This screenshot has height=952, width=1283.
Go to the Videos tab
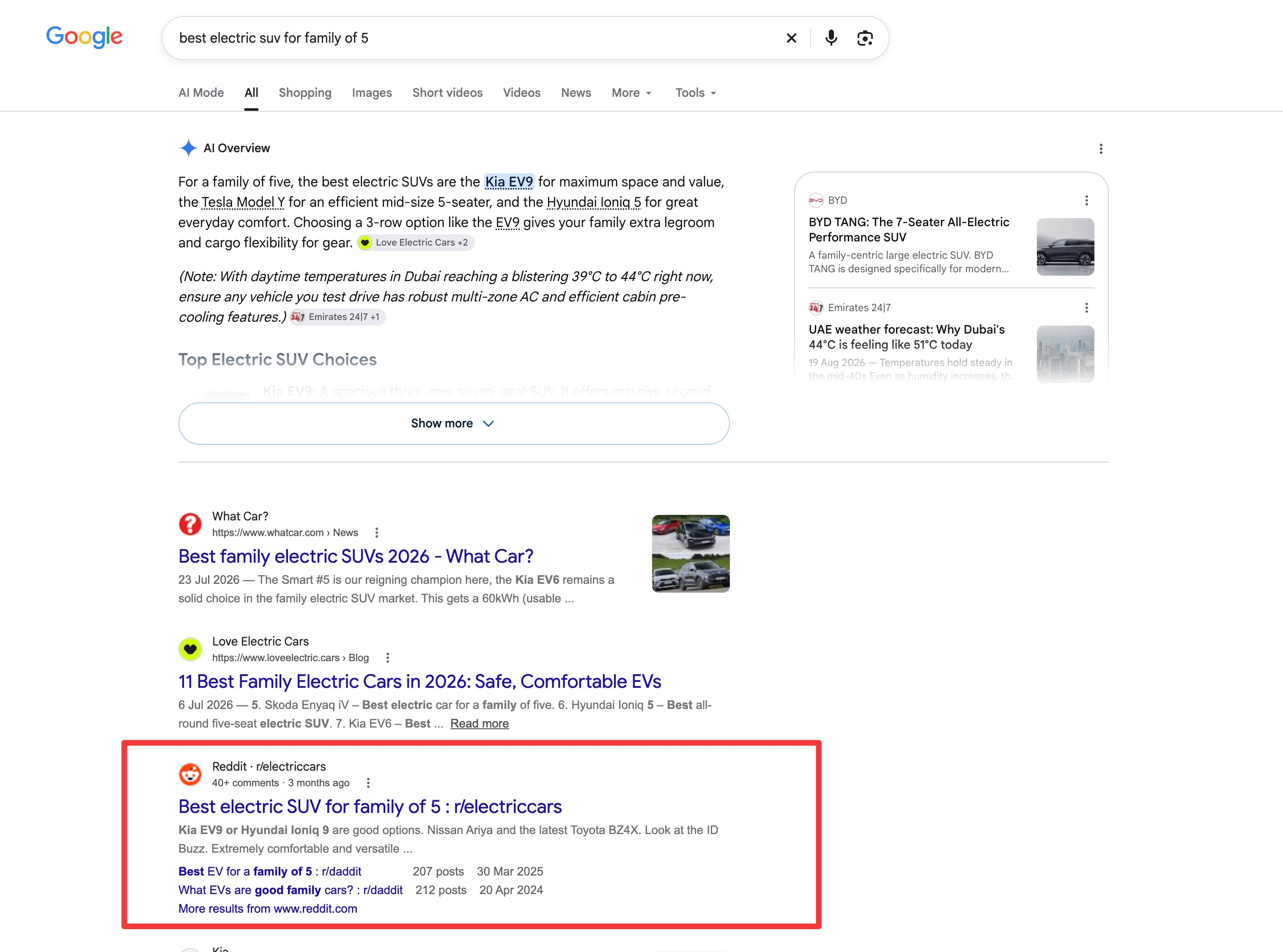(x=521, y=93)
